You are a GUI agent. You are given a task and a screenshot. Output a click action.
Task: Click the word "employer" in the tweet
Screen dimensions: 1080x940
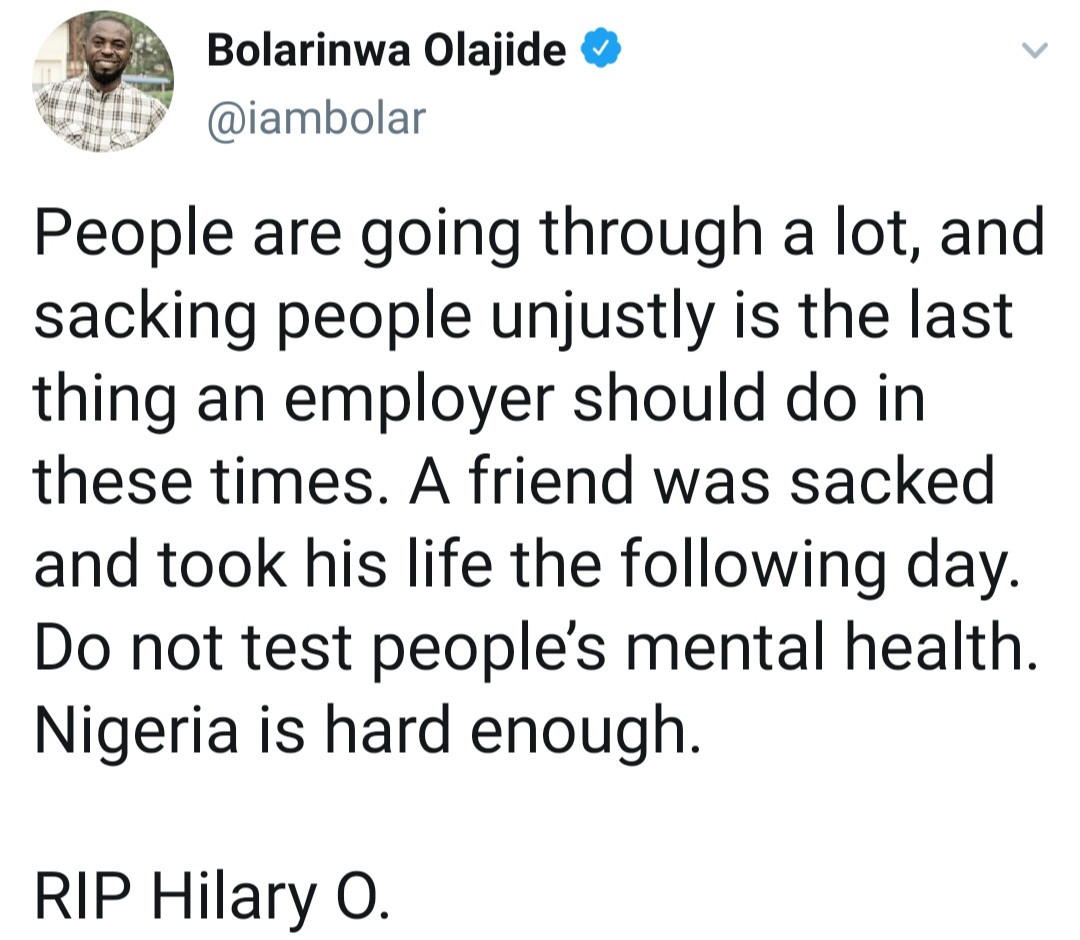point(419,401)
